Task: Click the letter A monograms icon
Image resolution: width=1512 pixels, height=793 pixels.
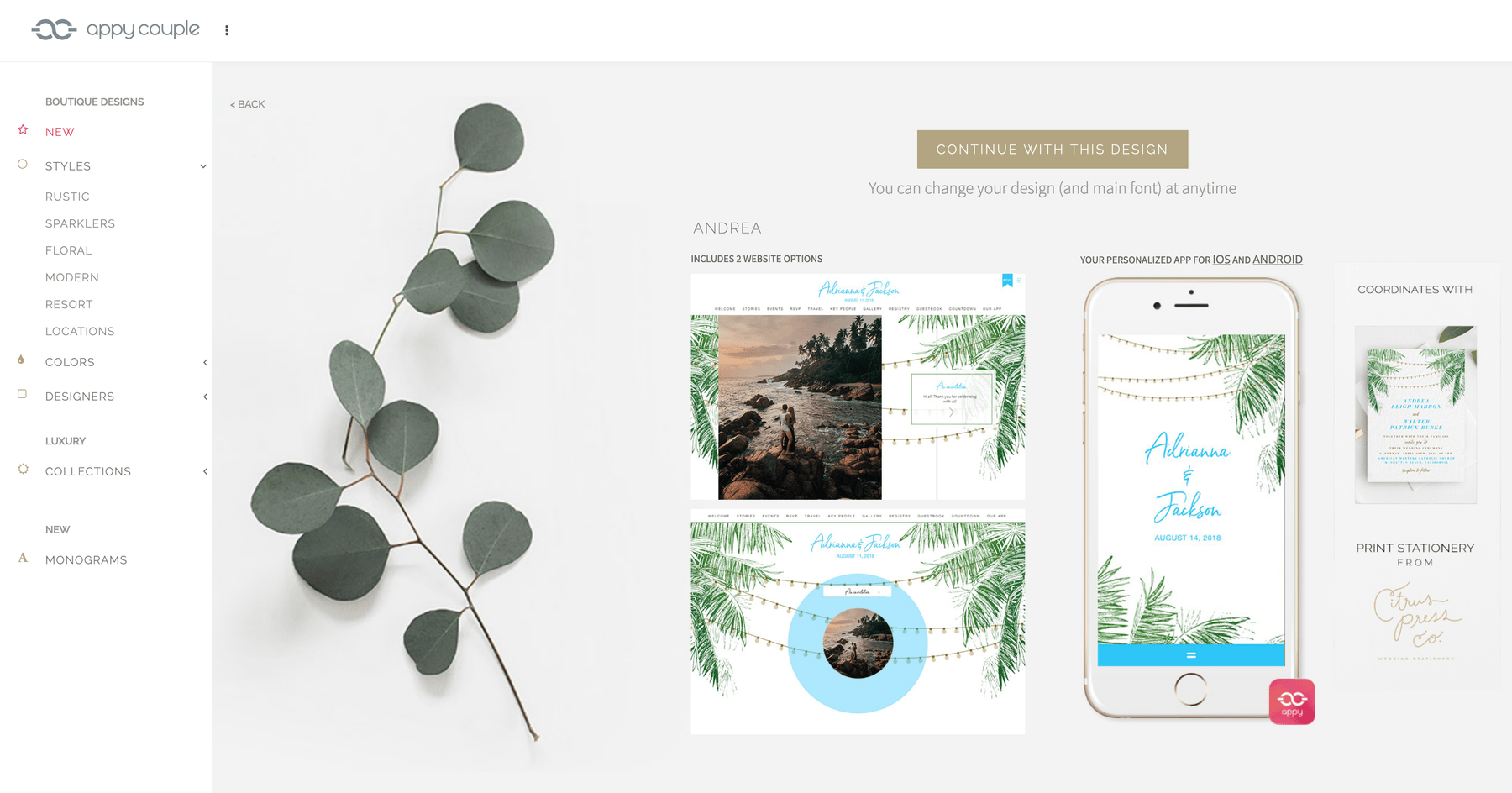Action: pos(23,558)
